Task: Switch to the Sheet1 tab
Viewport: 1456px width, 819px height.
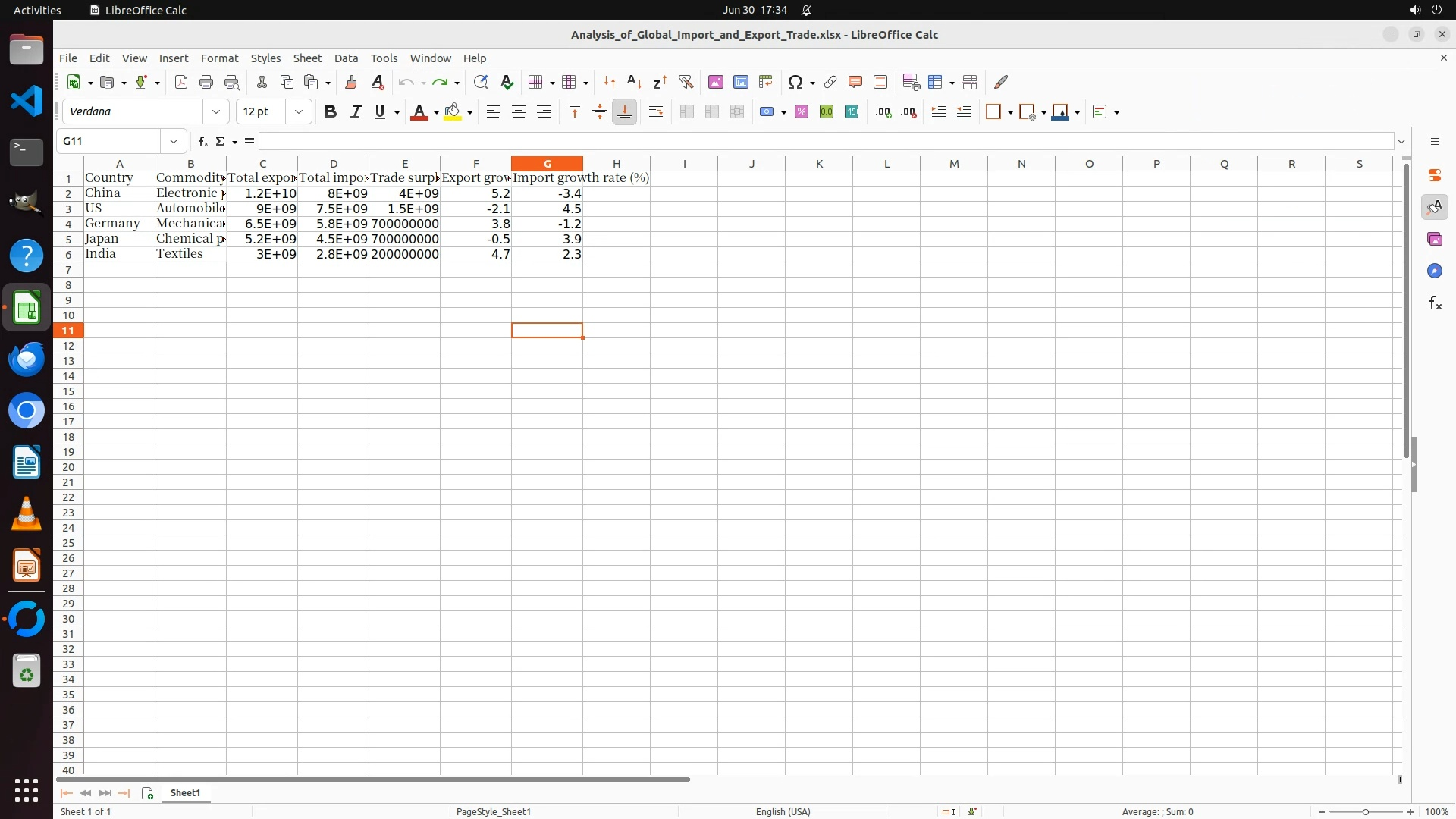Action: coord(185,792)
